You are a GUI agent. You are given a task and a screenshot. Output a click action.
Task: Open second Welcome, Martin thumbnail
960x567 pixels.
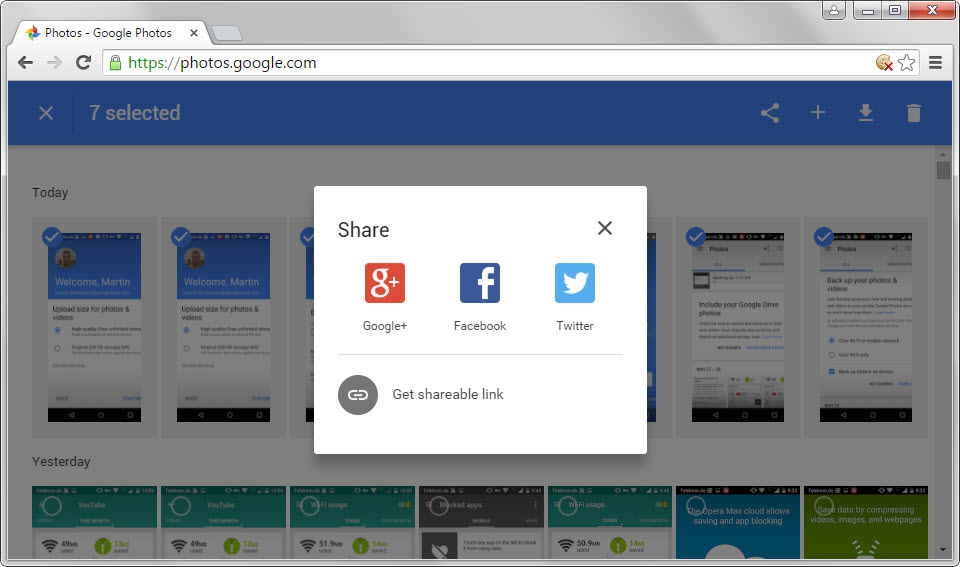[223, 327]
